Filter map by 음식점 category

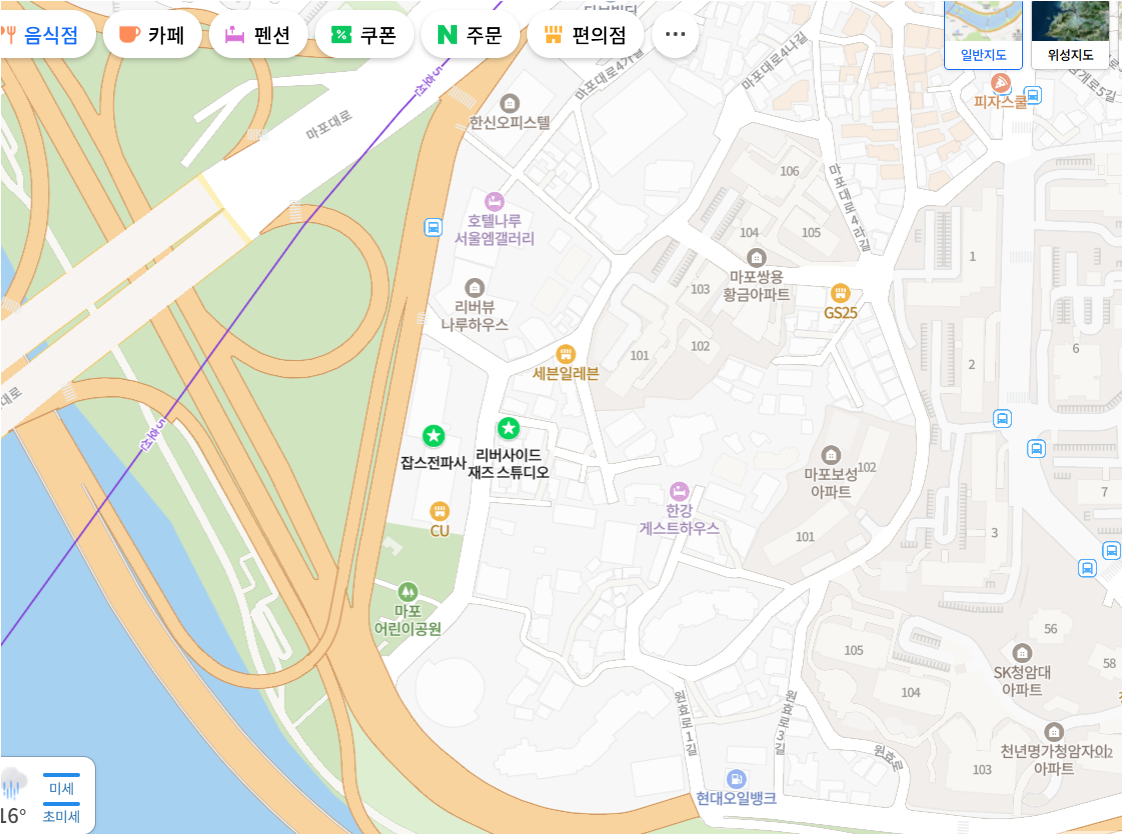pyautogui.click(x=44, y=34)
